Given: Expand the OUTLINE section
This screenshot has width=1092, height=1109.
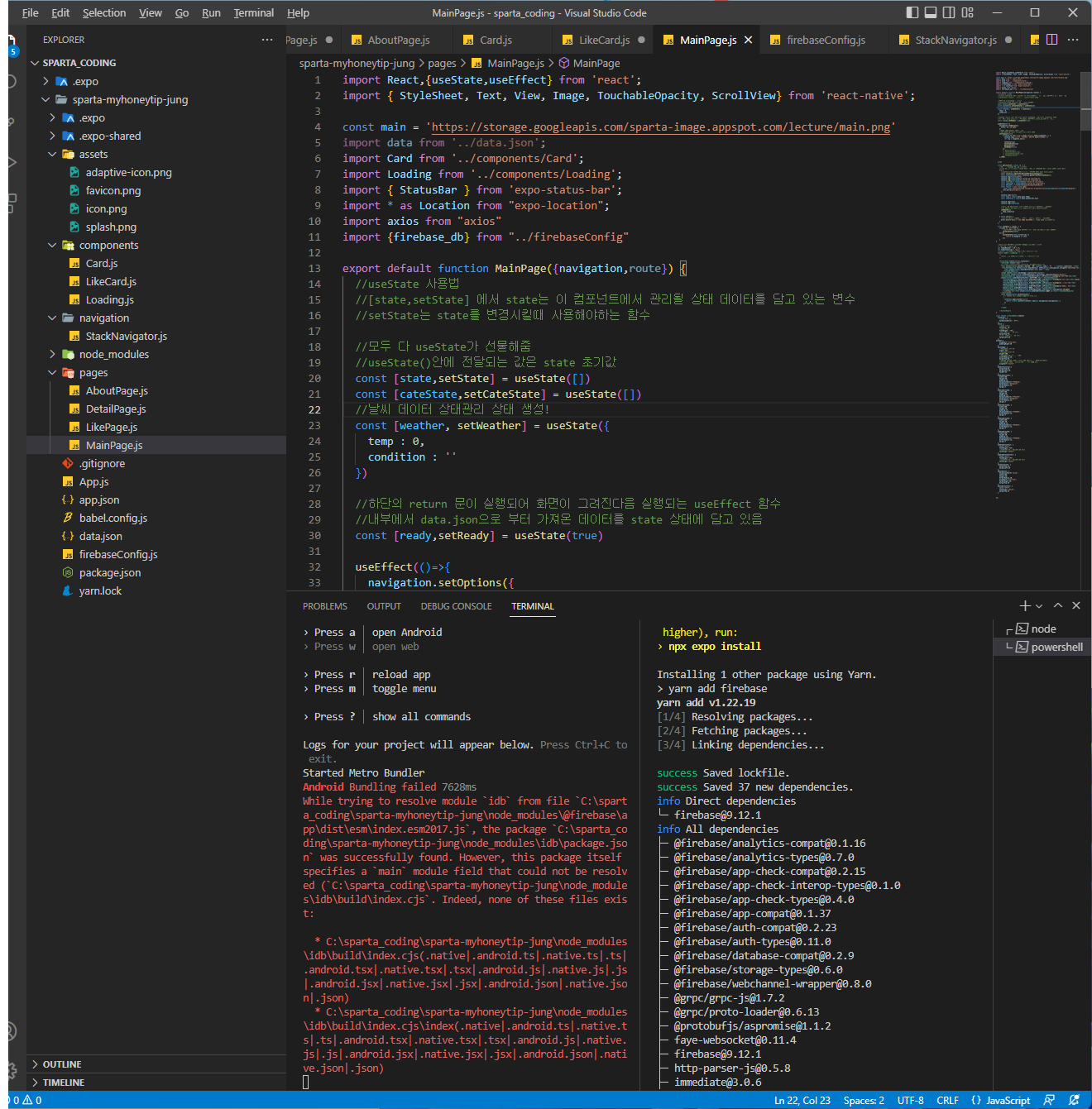Looking at the screenshot, I should point(62,1064).
